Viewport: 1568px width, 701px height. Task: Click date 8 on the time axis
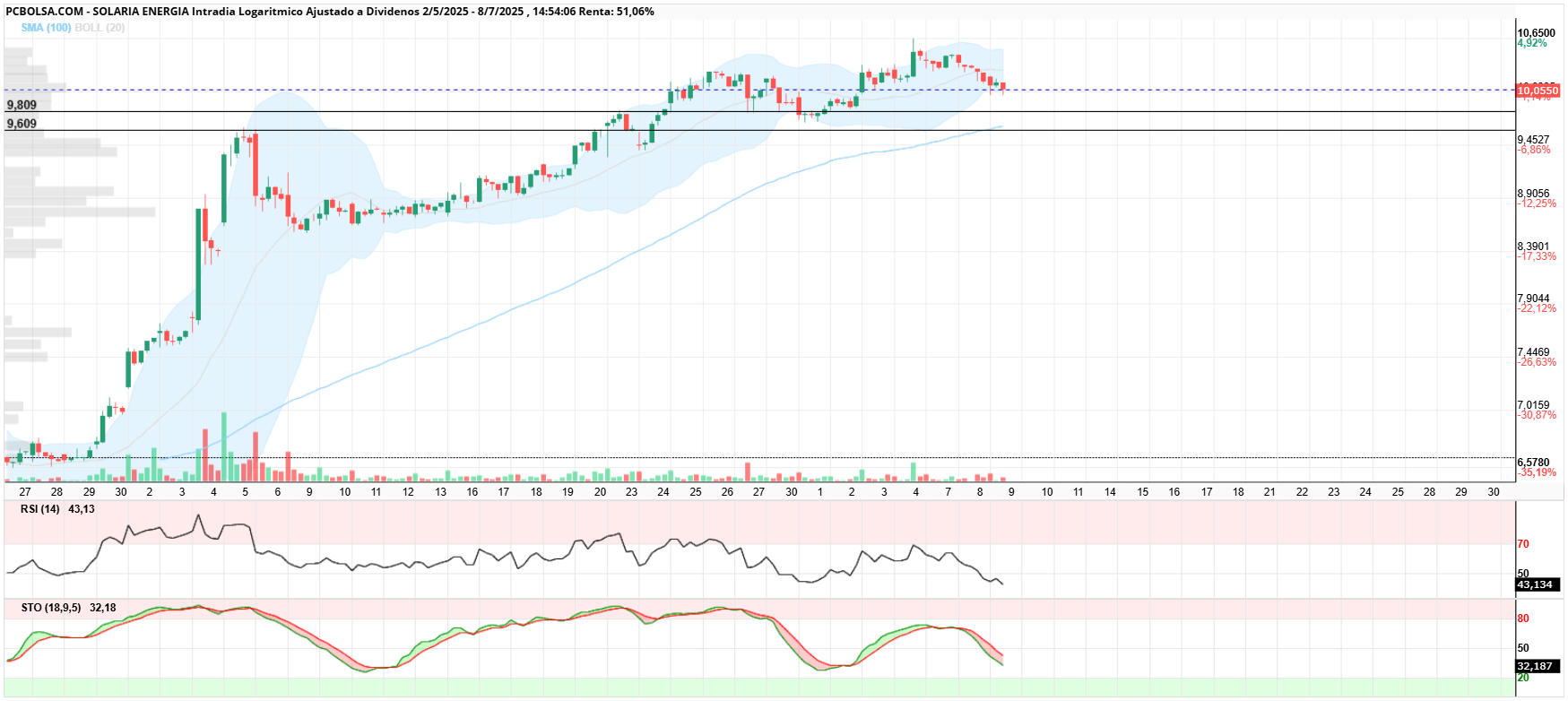[980, 492]
